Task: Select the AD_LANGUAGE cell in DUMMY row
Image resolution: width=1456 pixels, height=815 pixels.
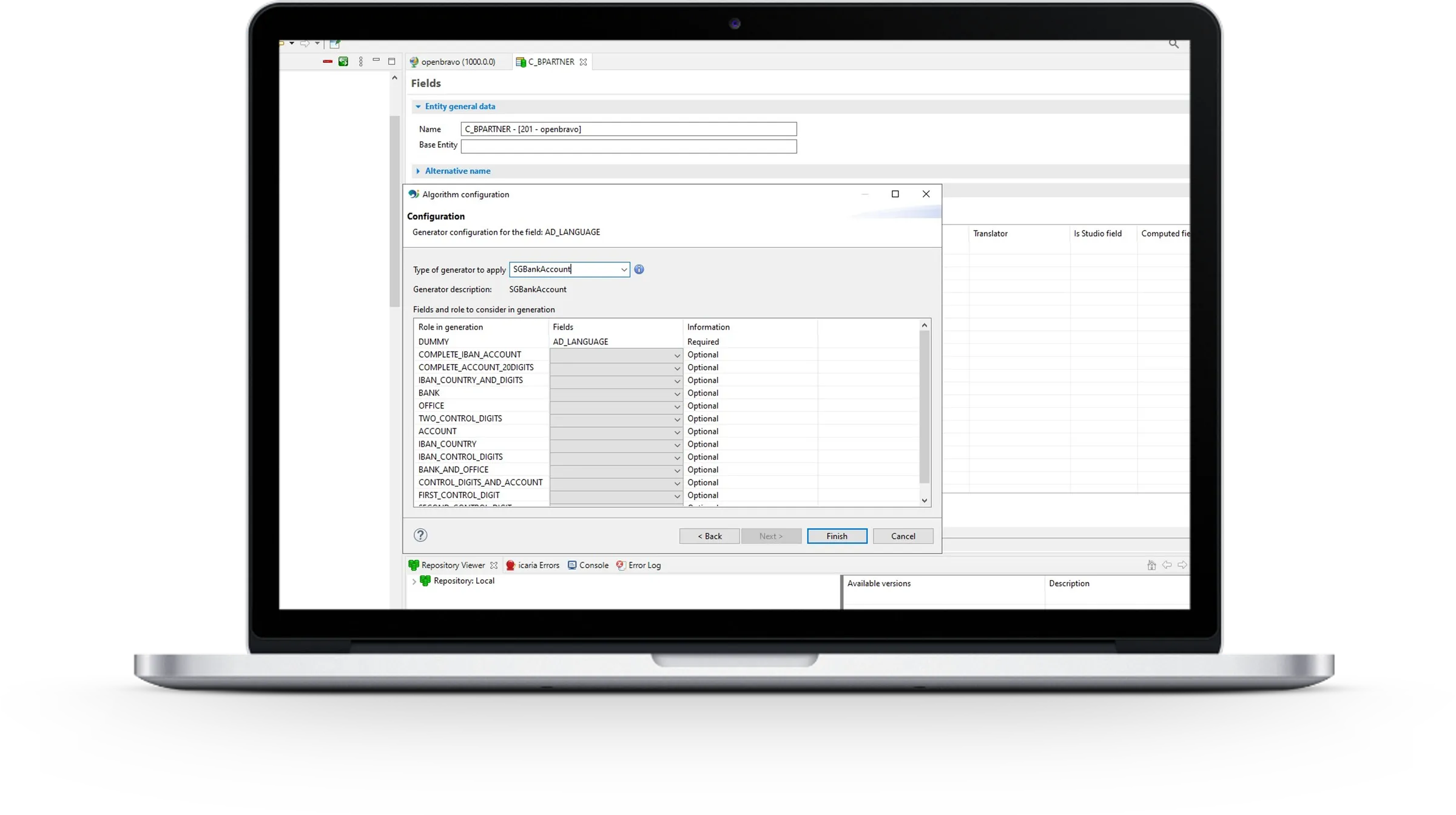Action: 616,342
